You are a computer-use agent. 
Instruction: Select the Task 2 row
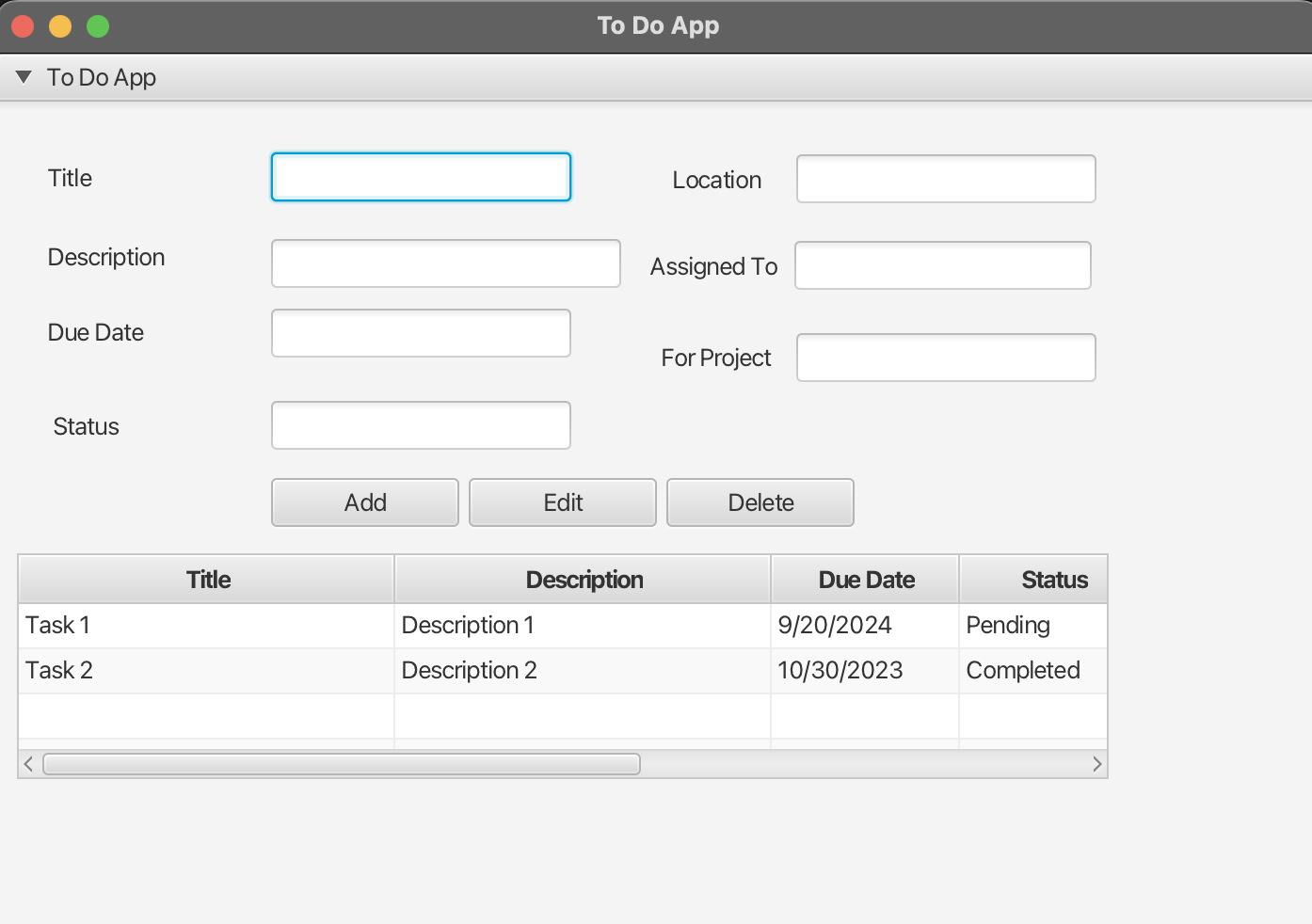(207, 671)
